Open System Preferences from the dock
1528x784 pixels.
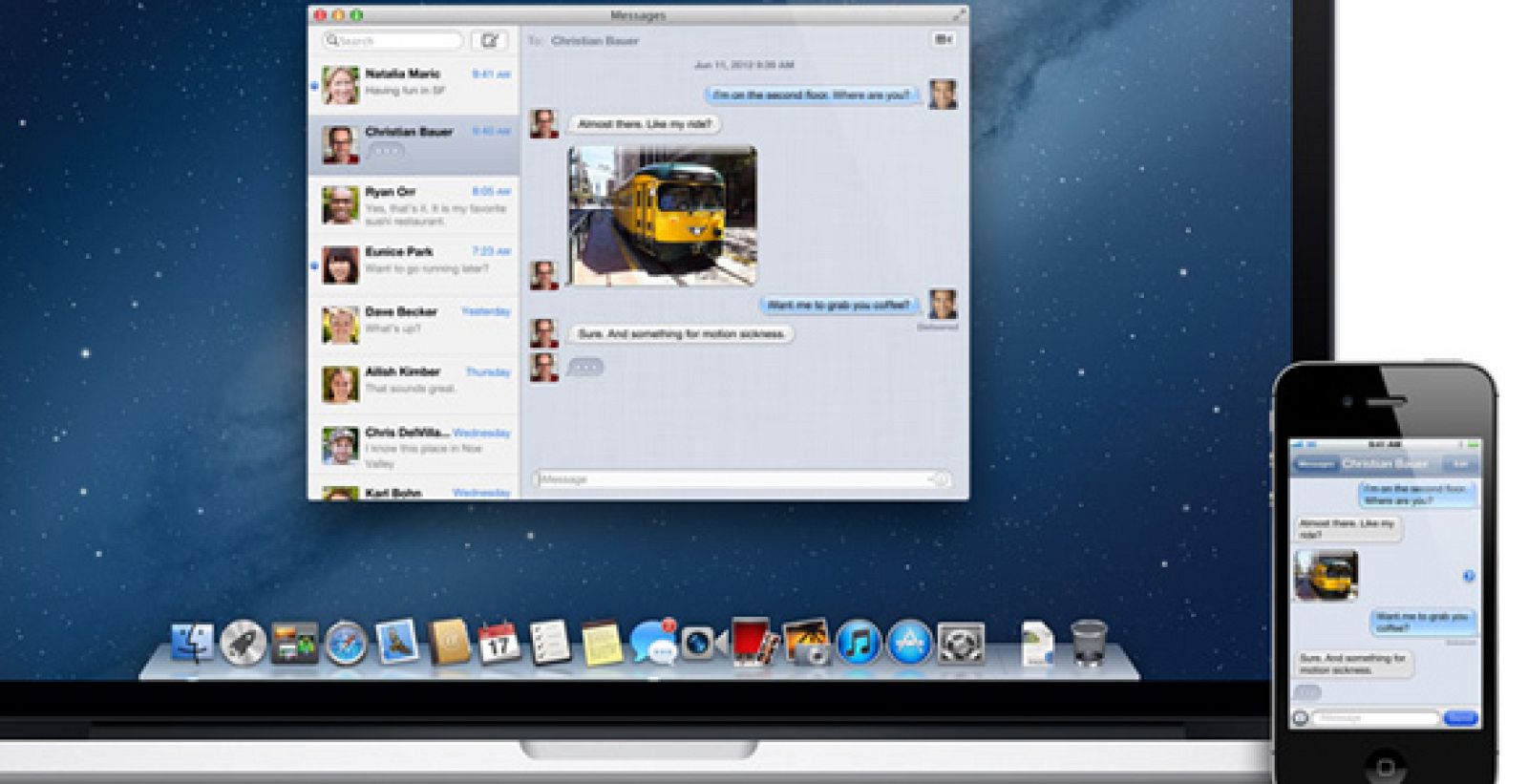click(x=960, y=643)
